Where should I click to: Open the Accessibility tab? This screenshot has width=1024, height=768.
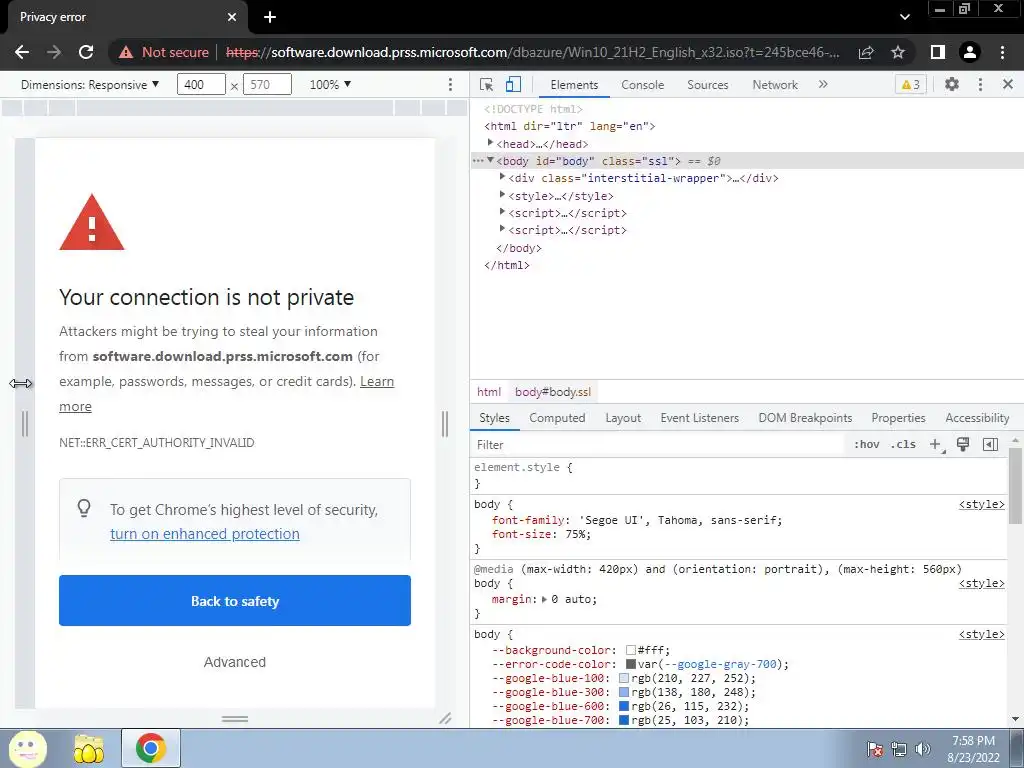click(977, 418)
